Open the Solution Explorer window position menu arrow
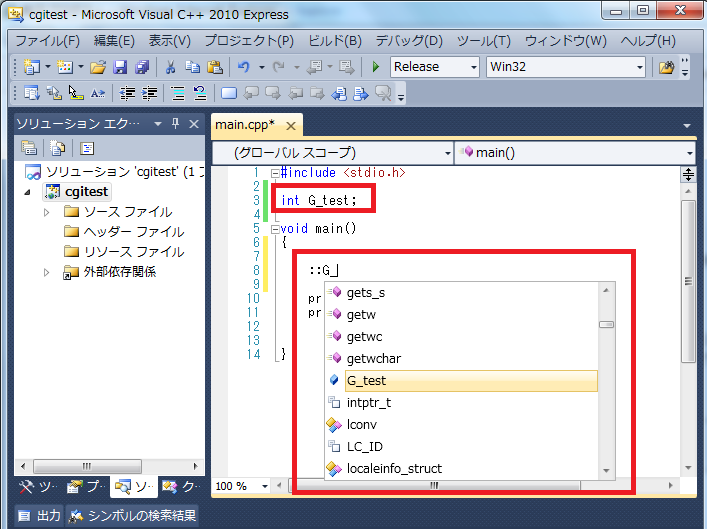Screen dimensions: 707x530 157,124
